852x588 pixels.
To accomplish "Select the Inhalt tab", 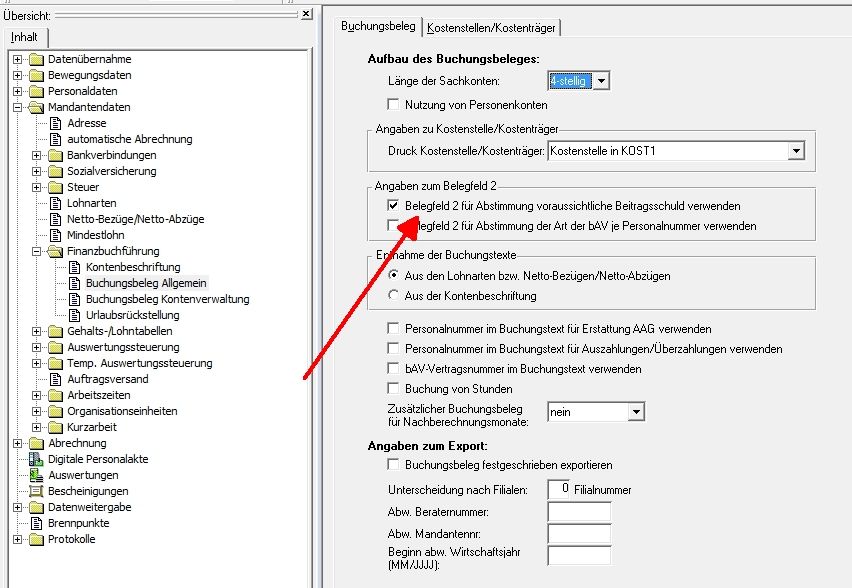I will tap(25, 37).
